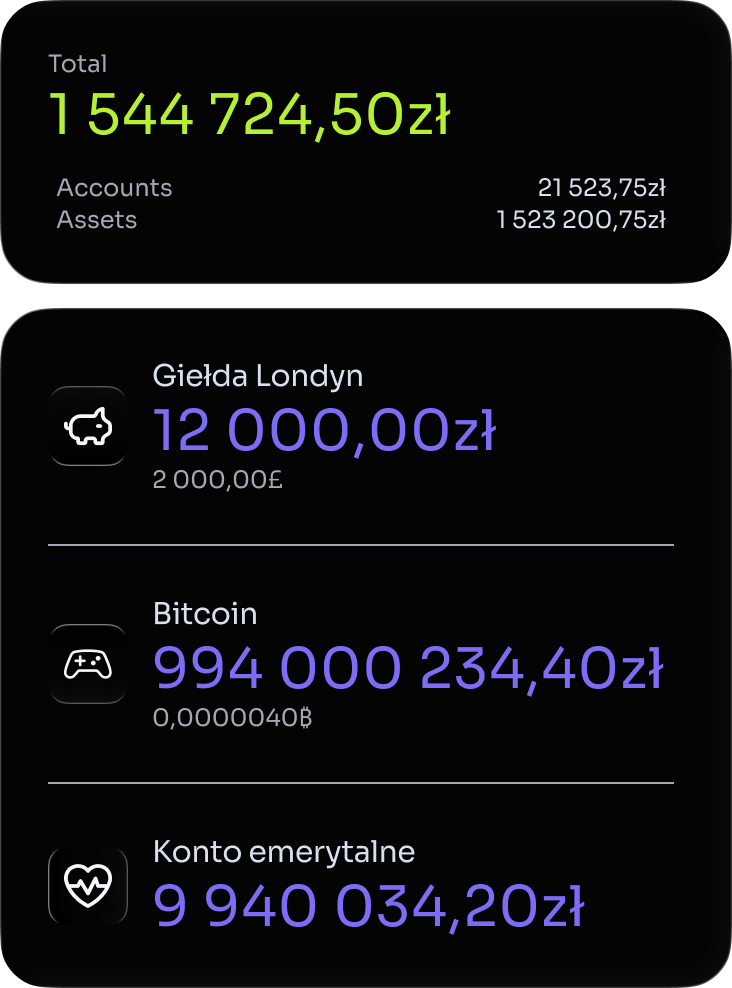The image size is (732, 988).
Task: Click the 0,0000040₿ Bitcoin quantity
Action: 232,718
